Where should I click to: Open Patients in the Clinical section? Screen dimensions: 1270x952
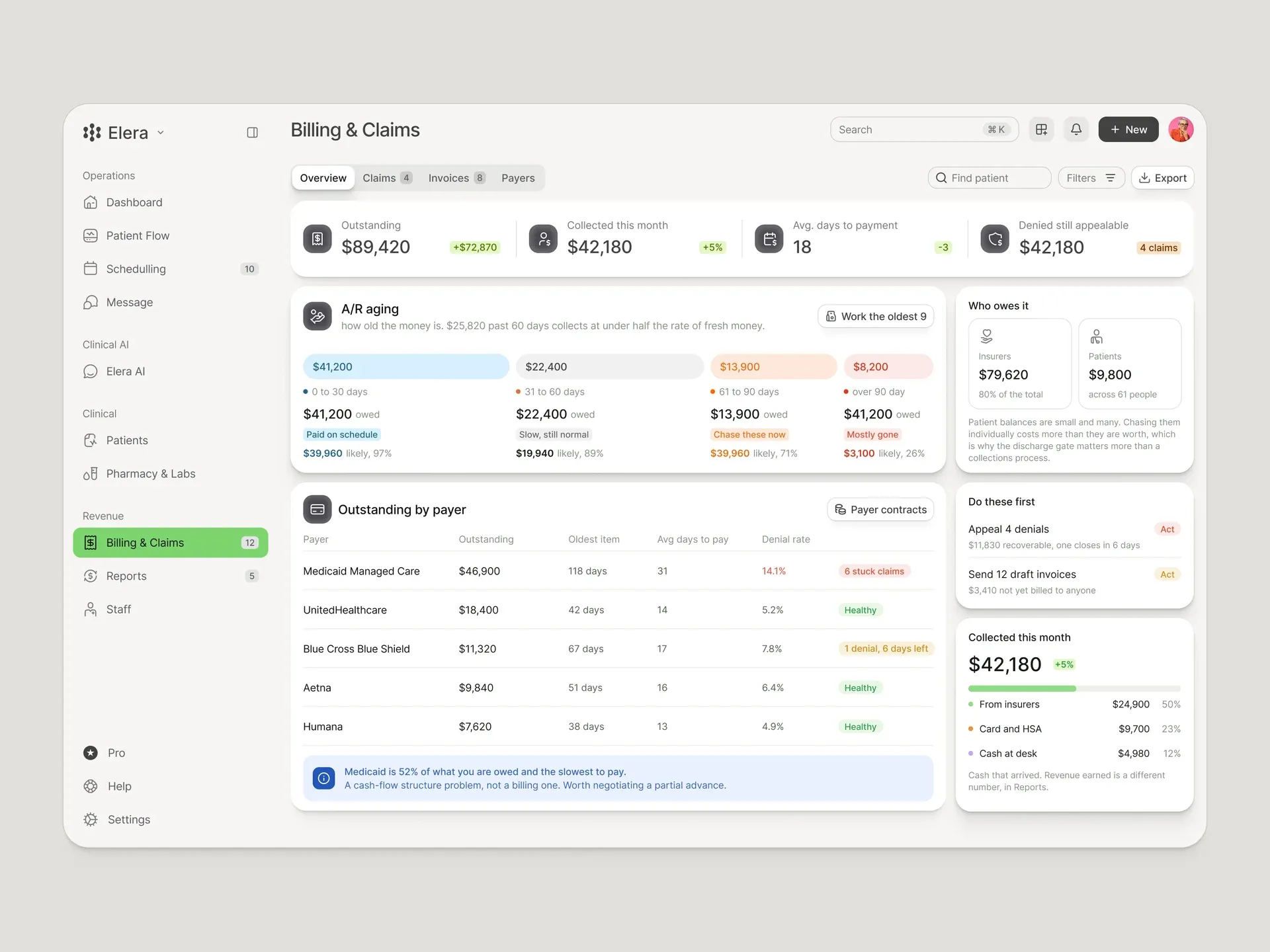pos(171,440)
